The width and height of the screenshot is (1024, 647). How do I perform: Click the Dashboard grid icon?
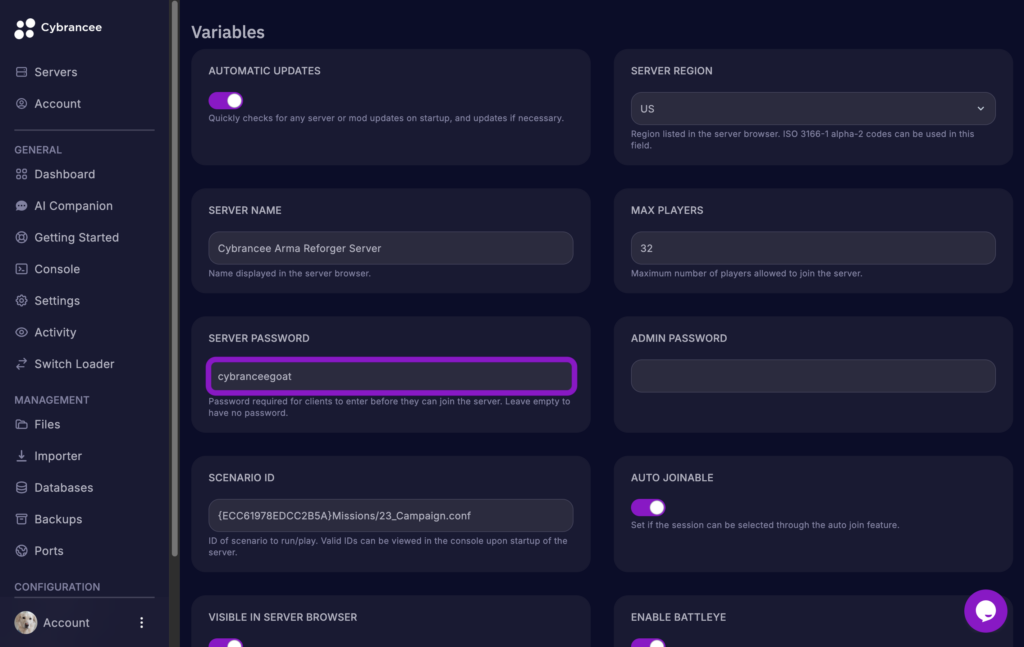[22, 174]
